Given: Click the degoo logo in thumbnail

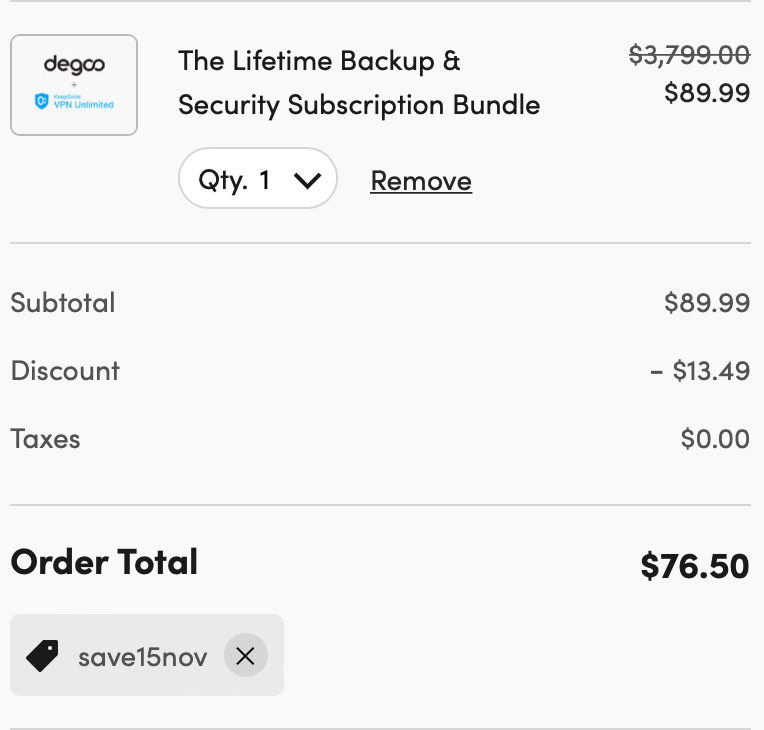Looking at the screenshot, I should 74,64.
